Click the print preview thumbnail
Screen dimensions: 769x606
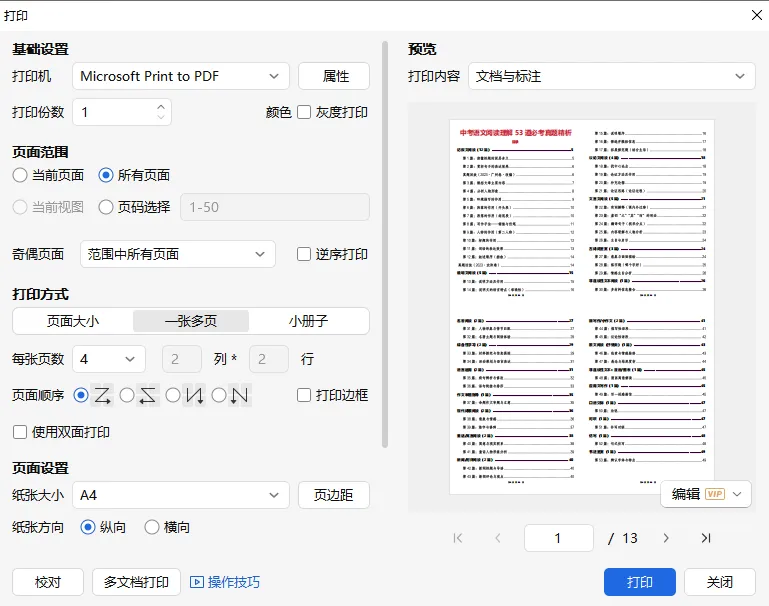(582, 306)
